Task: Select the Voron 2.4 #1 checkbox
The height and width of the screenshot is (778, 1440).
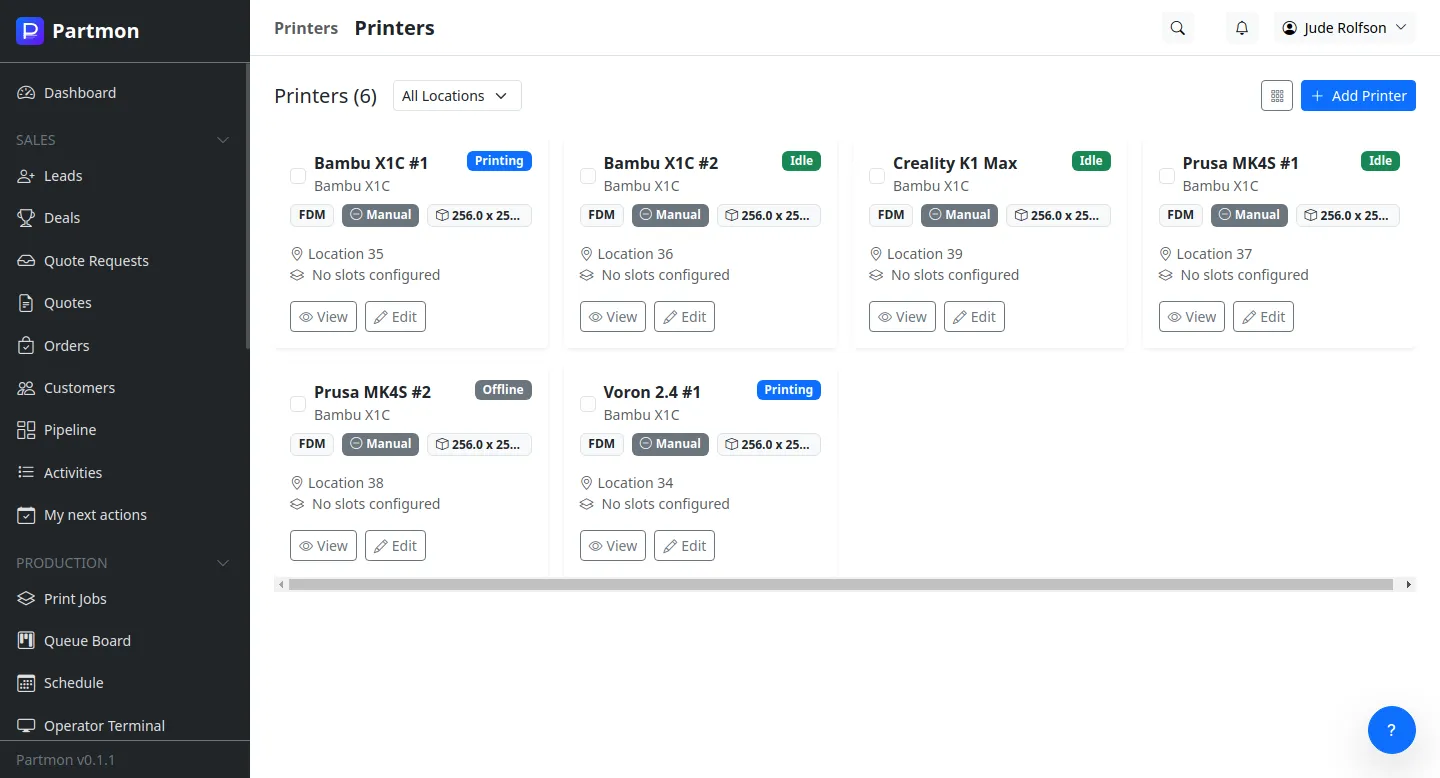Action: pyautogui.click(x=588, y=404)
